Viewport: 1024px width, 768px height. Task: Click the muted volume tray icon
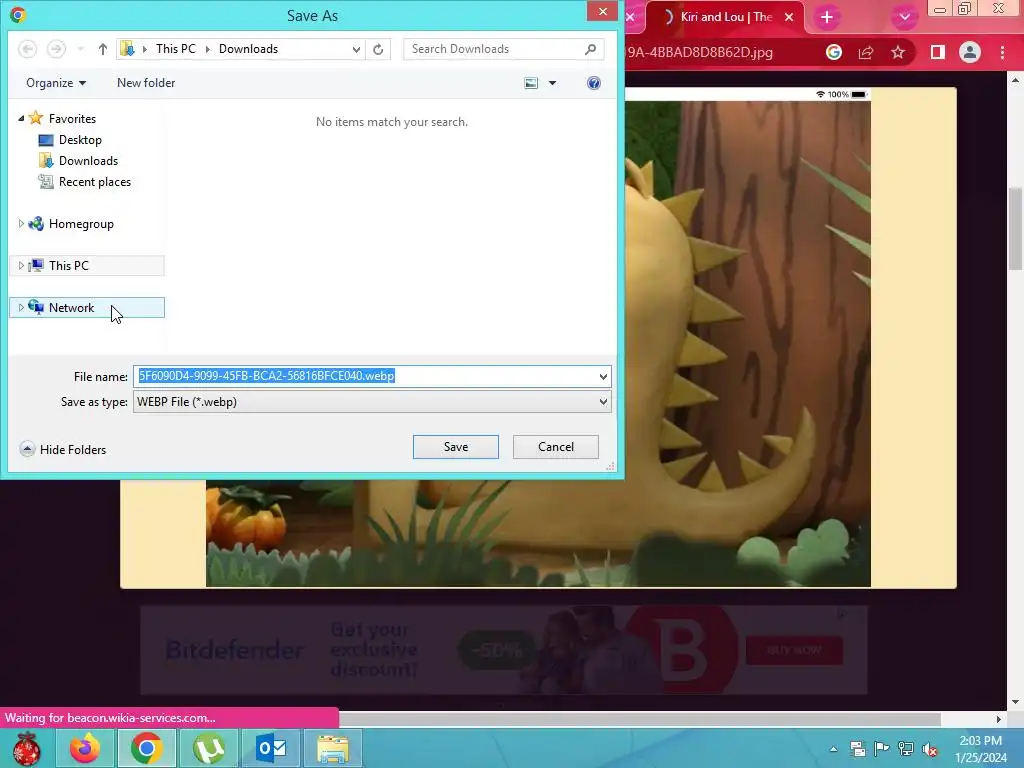coord(931,749)
